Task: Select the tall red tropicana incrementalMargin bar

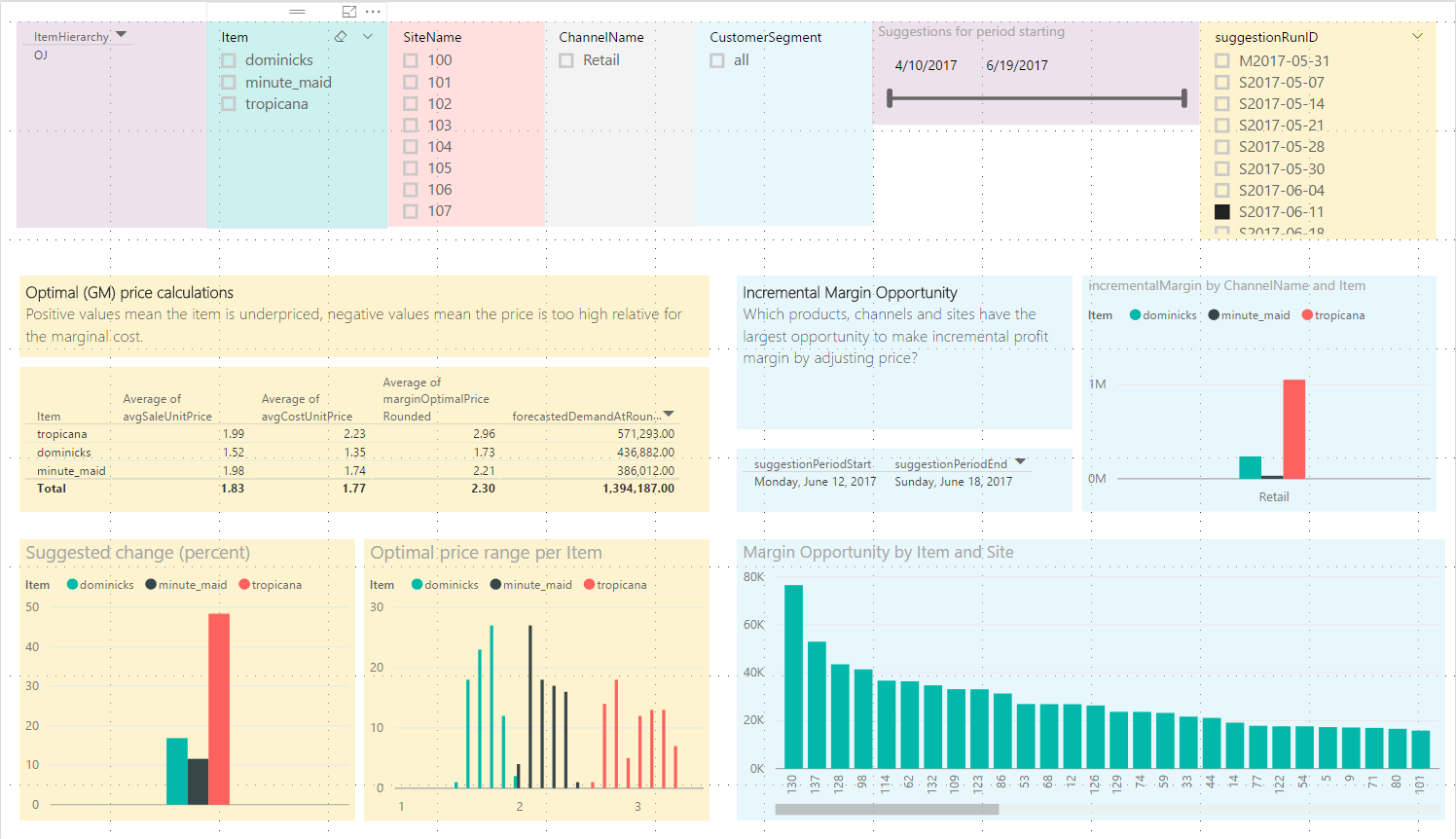Action: (x=1294, y=429)
